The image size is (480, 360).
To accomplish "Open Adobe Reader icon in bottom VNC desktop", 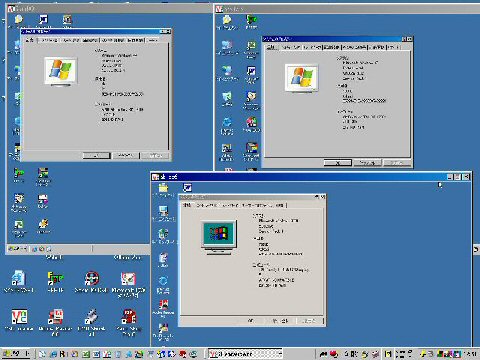I will (163, 304).
